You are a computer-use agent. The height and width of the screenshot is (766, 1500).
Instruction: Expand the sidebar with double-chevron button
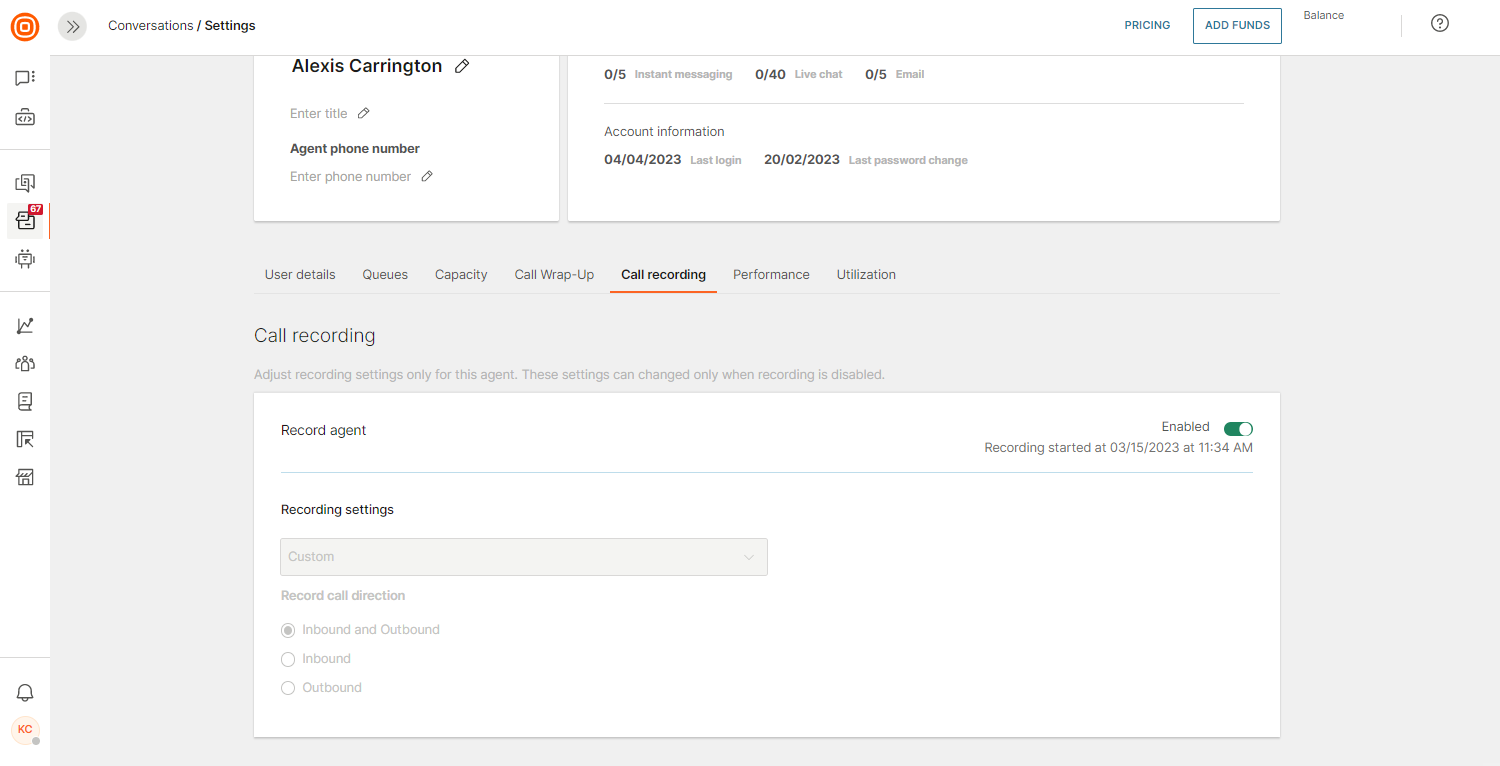72,27
